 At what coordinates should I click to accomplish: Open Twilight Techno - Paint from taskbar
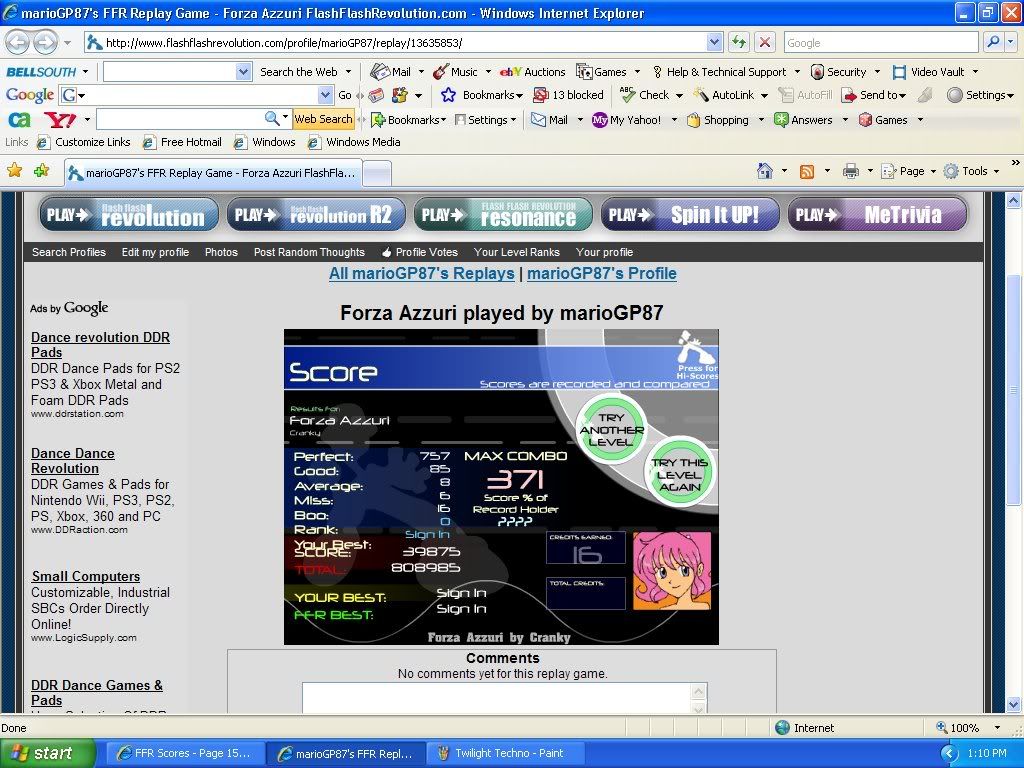[x=508, y=753]
